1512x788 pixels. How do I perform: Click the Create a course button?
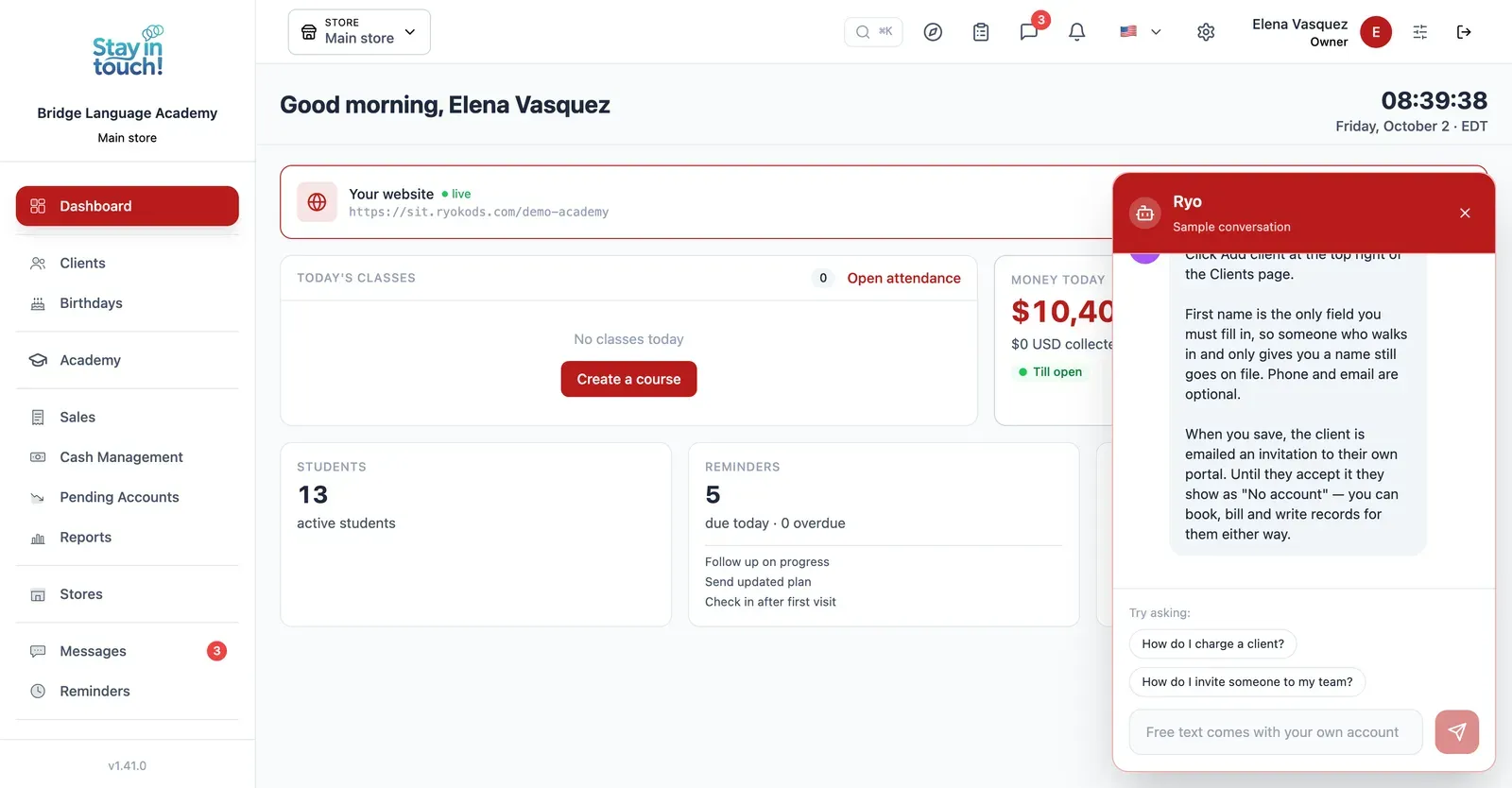coord(628,379)
